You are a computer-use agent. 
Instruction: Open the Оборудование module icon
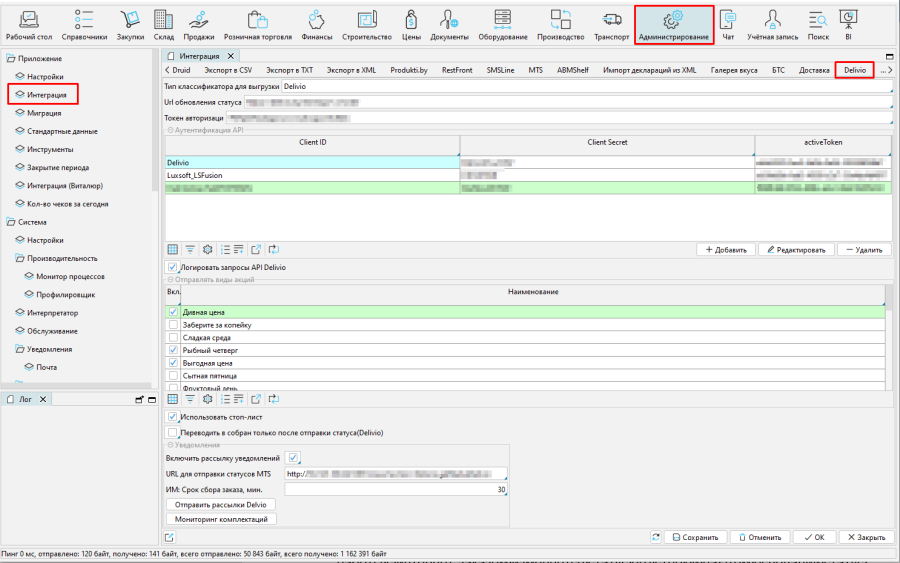pyautogui.click(x=502, y=25)
